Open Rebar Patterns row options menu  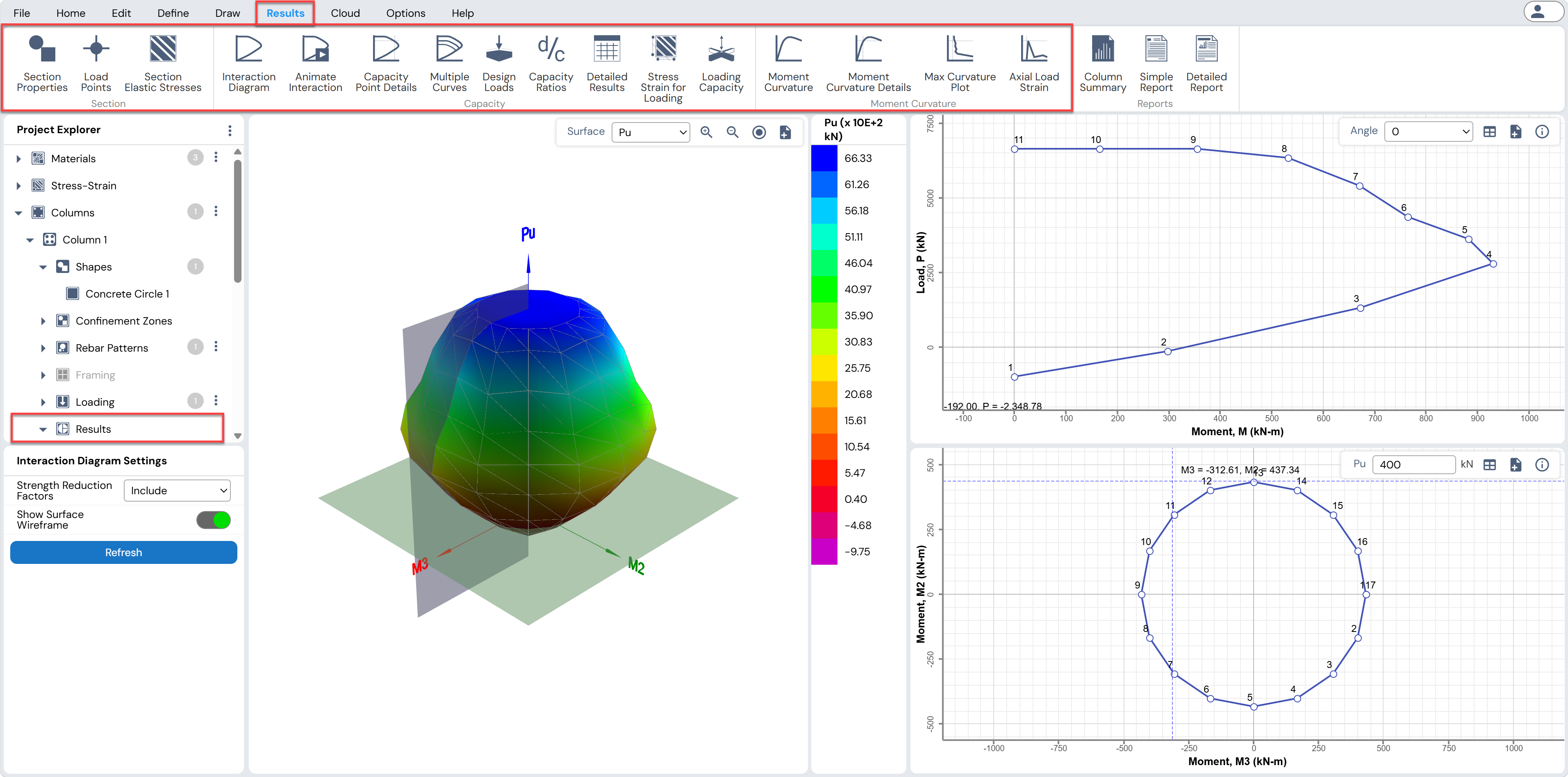pyautogui.click(x=216, y=347)
